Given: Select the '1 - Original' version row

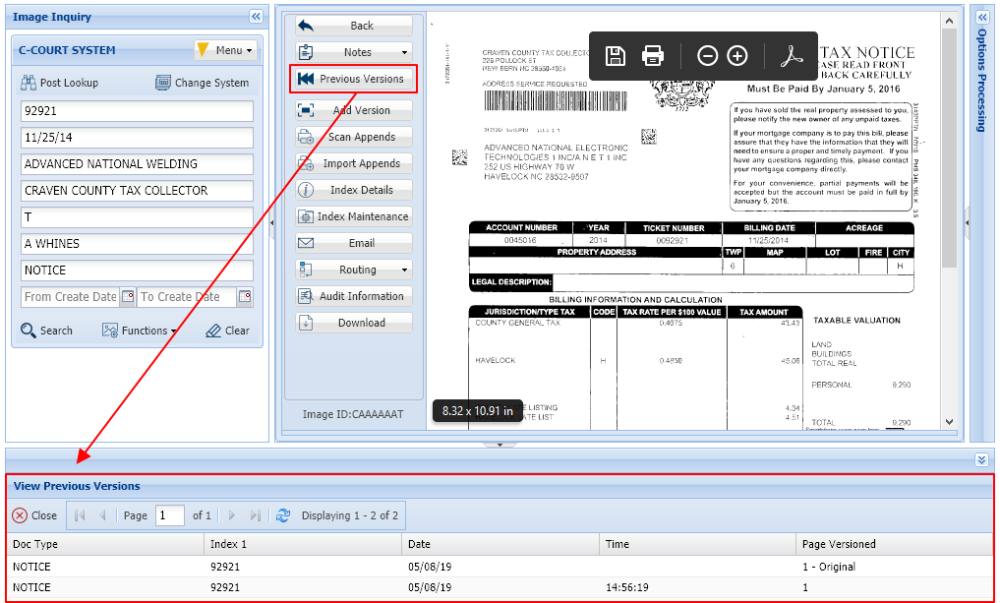Looking at the screenshot, I should (x=499, y=567).
